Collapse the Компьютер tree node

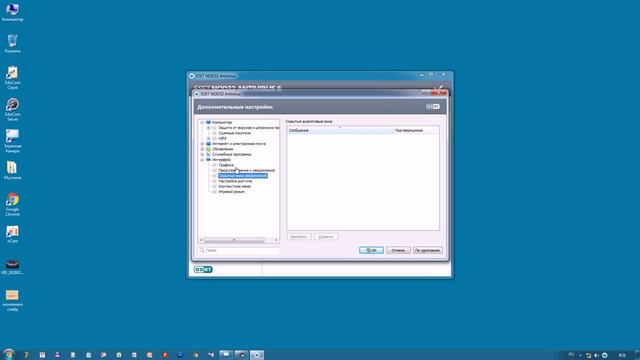point(202,122)
